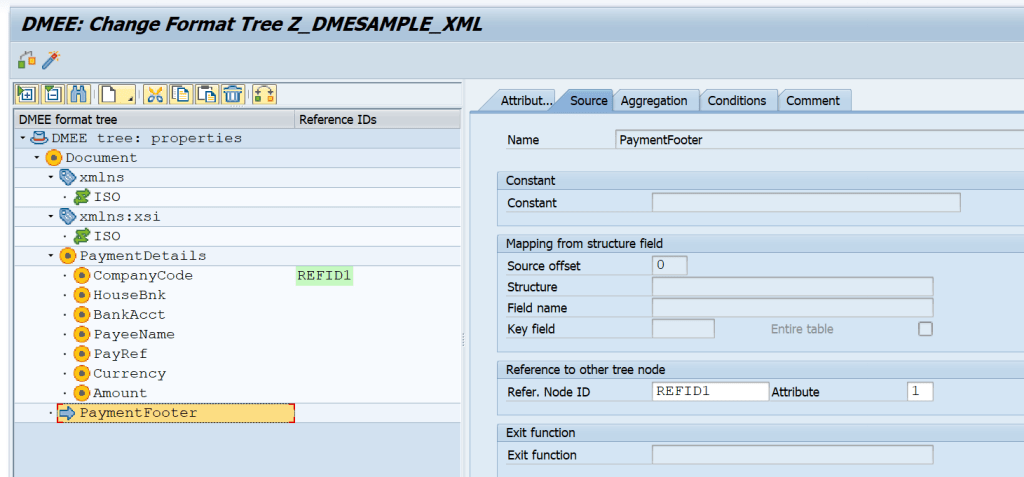Click the Constant input field
This screenshot has width=1024, height=477.
pyautogui.click(x=806, y=203)
